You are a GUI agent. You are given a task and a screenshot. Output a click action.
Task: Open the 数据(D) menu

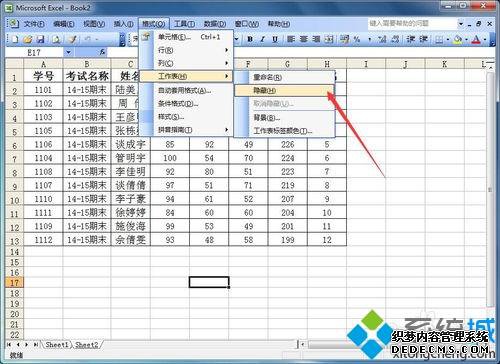click(215, 24)
